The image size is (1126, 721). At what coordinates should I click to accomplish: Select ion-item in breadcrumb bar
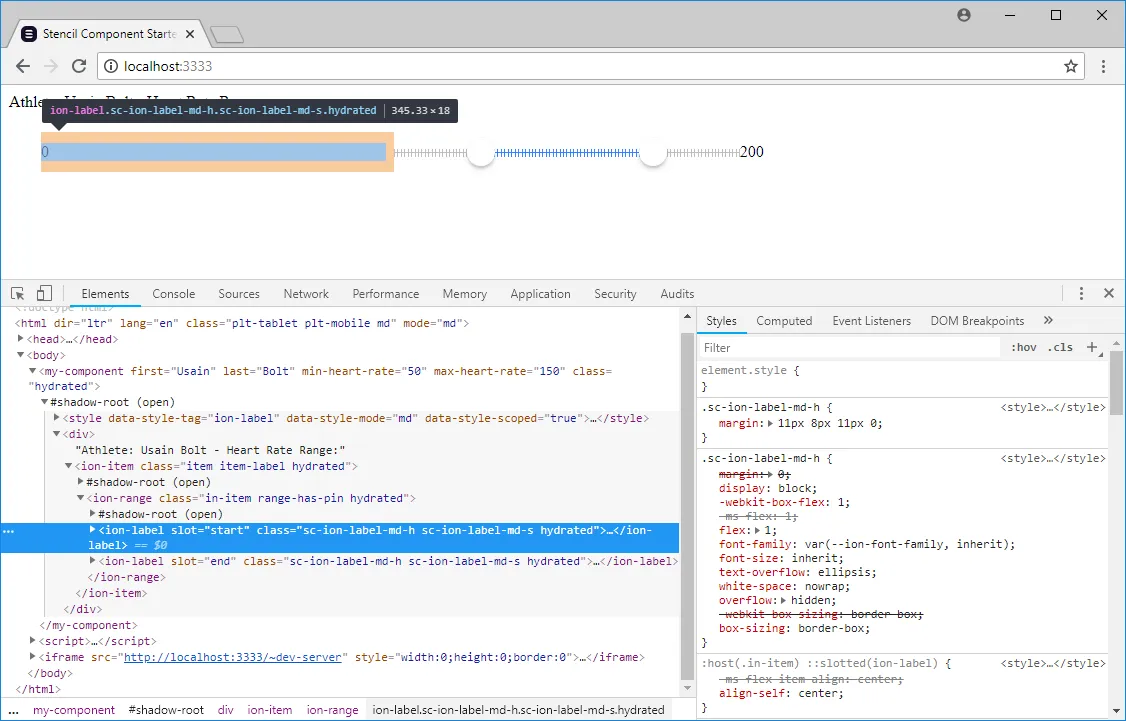point(270,710)
